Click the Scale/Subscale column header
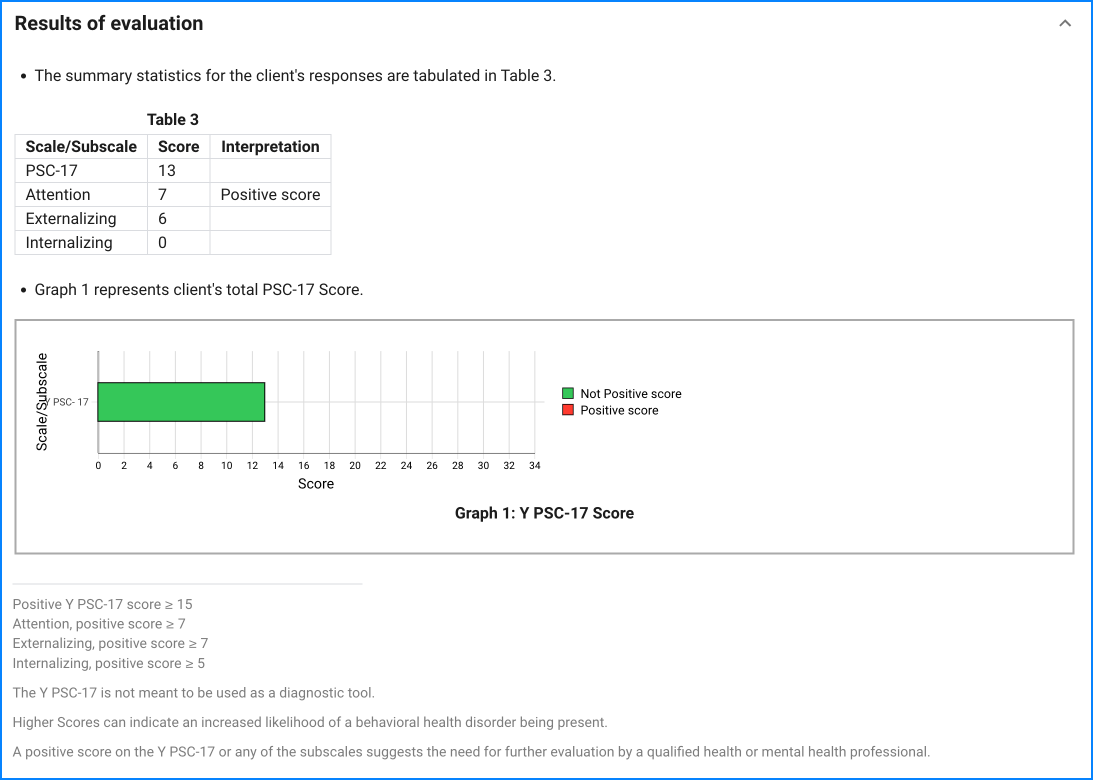1093x780 pixels. [x=81, y=147]
